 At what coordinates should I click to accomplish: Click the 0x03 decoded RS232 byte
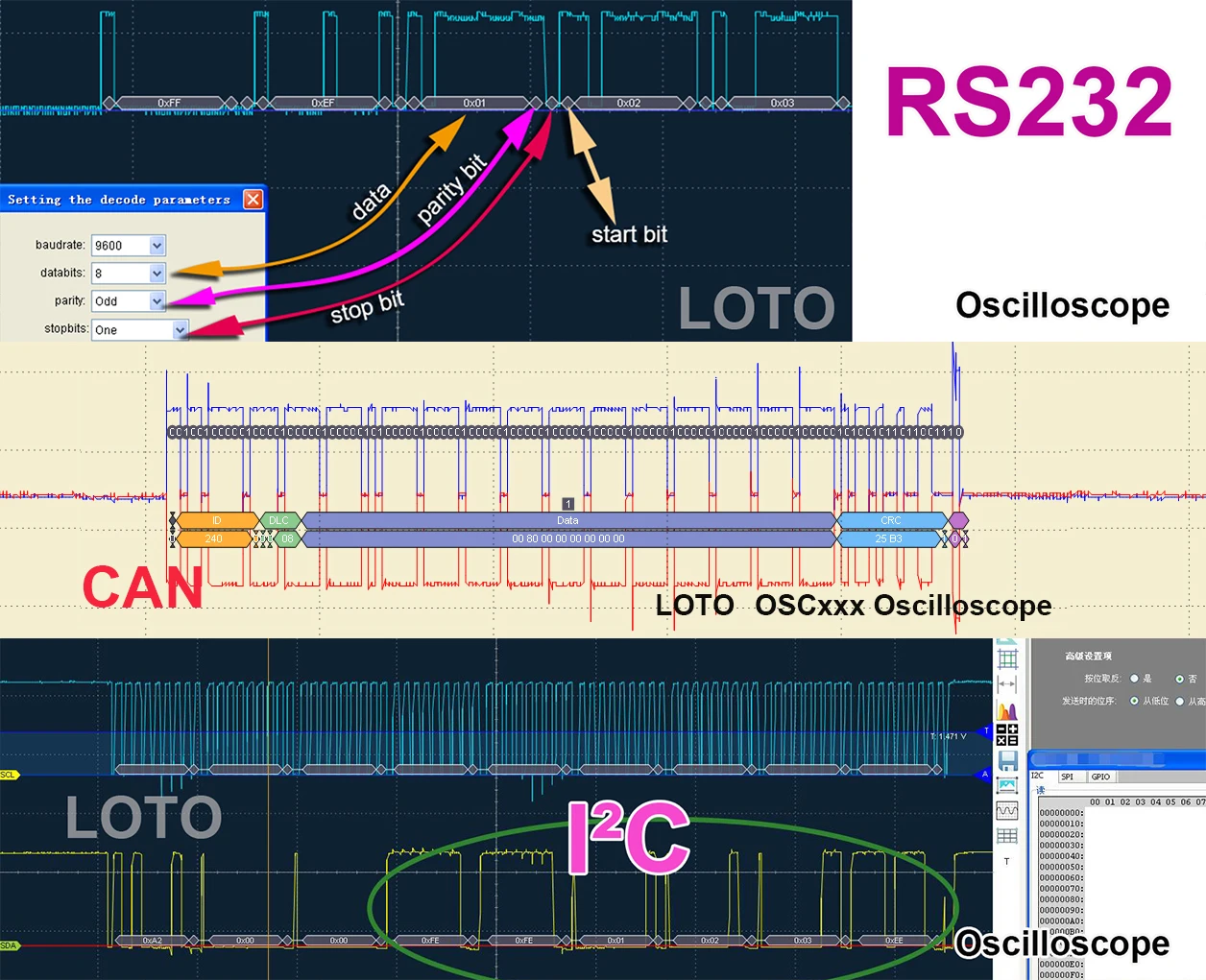tap(783, 103)
